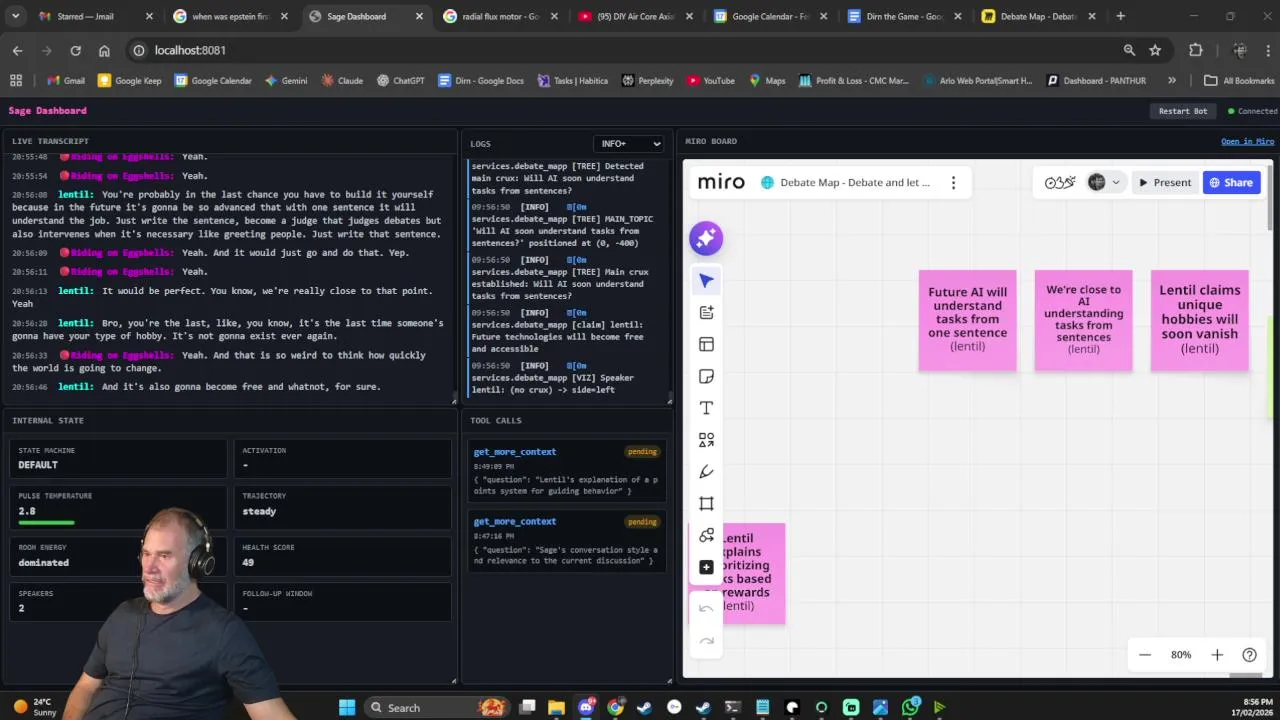Image resolution: width=1280 pixels, height=720 pixels.
Task: Click browser back arrow
Action: 17,50
